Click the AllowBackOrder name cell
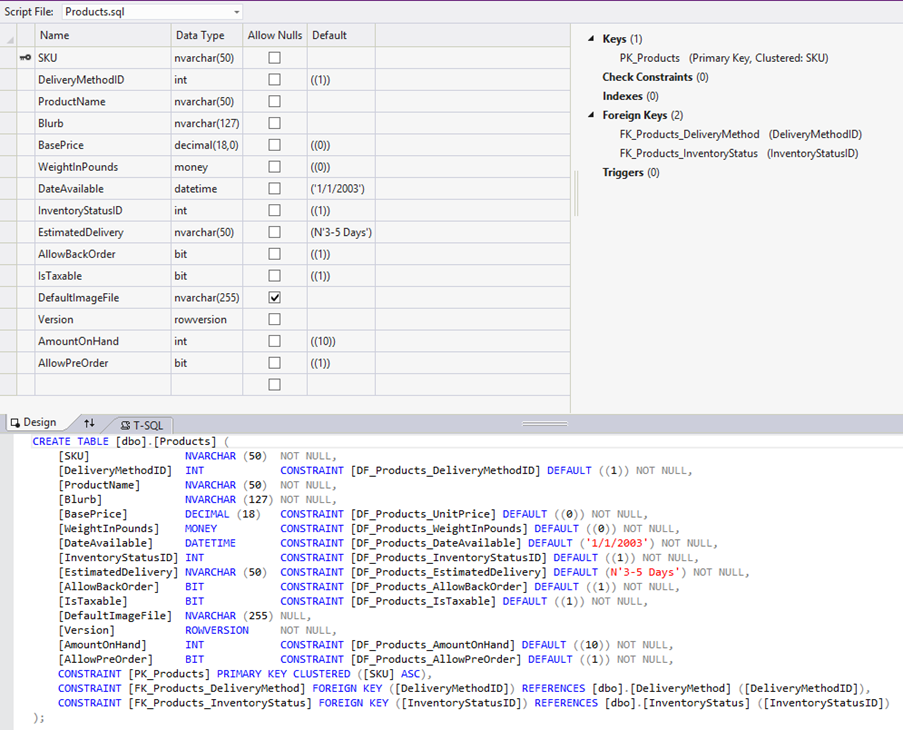Image resolution: width=903 pixels, height=730 pixels. click(x=103, y=254)
